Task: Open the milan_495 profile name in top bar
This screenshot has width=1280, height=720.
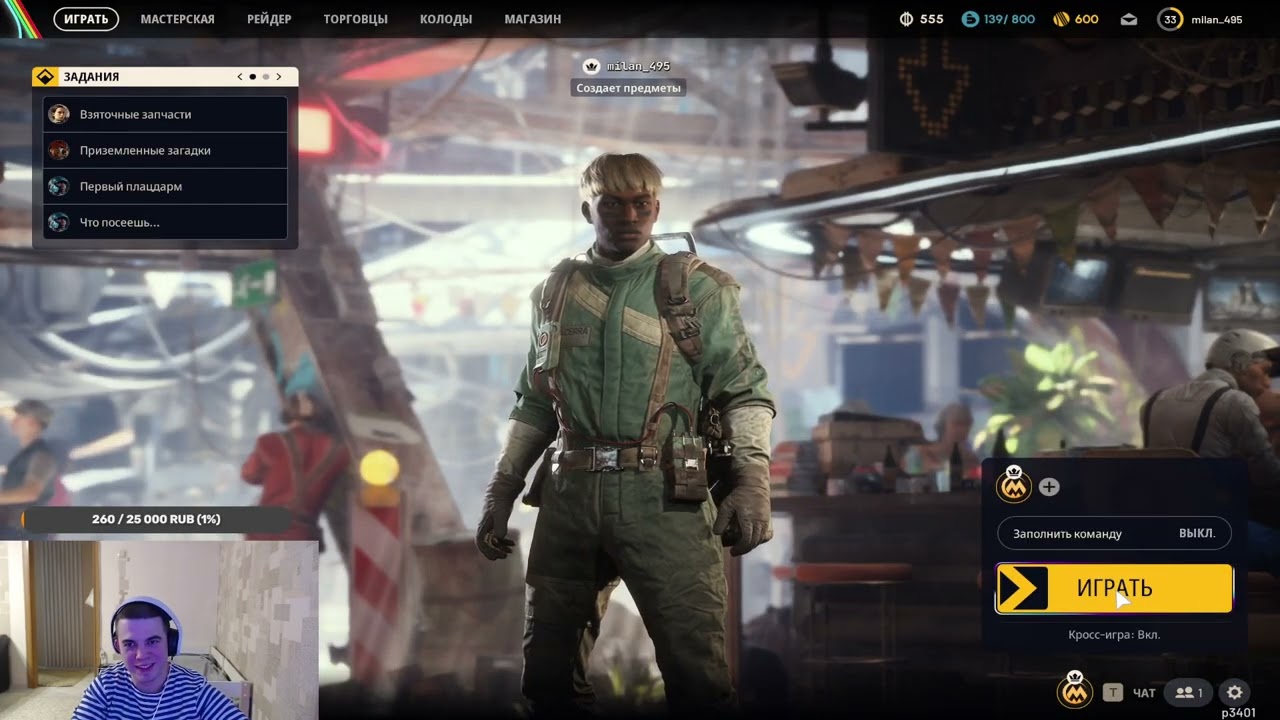Action: (x=1217, y=19)
